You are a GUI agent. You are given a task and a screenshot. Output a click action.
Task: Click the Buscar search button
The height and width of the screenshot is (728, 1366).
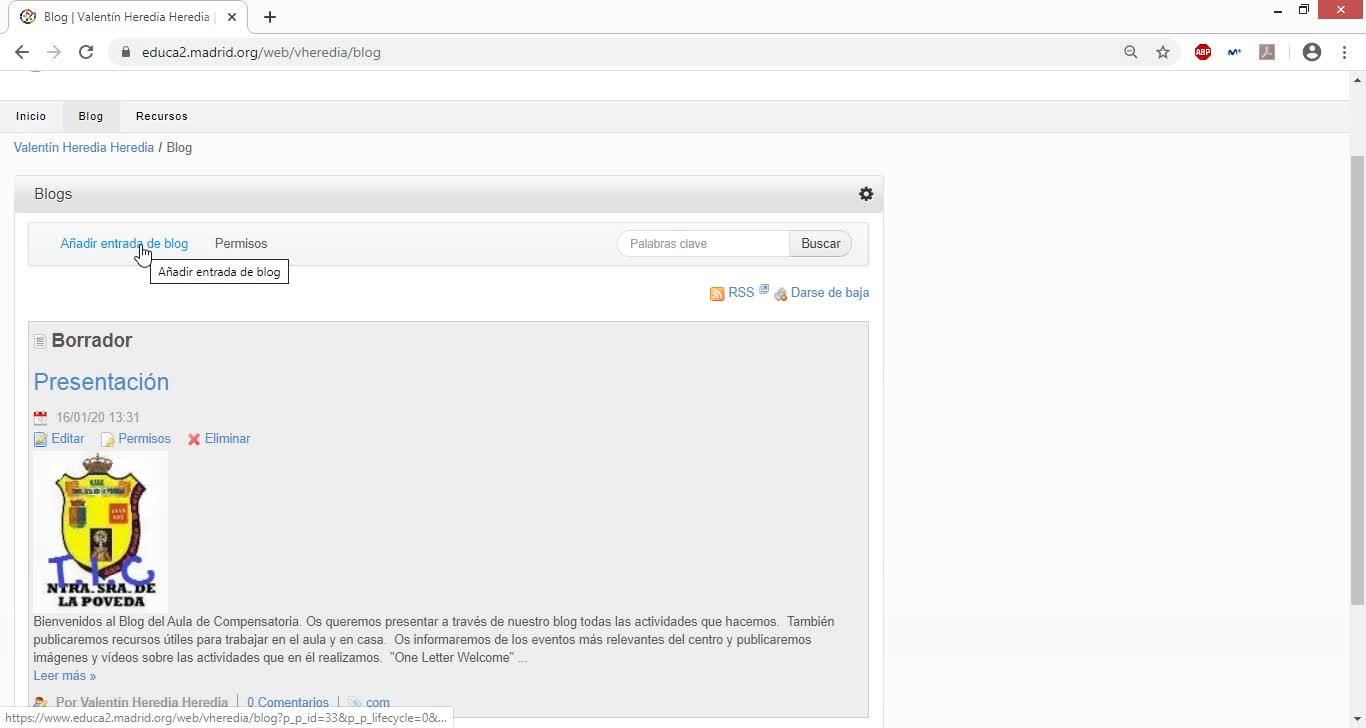tap(820, 243)
